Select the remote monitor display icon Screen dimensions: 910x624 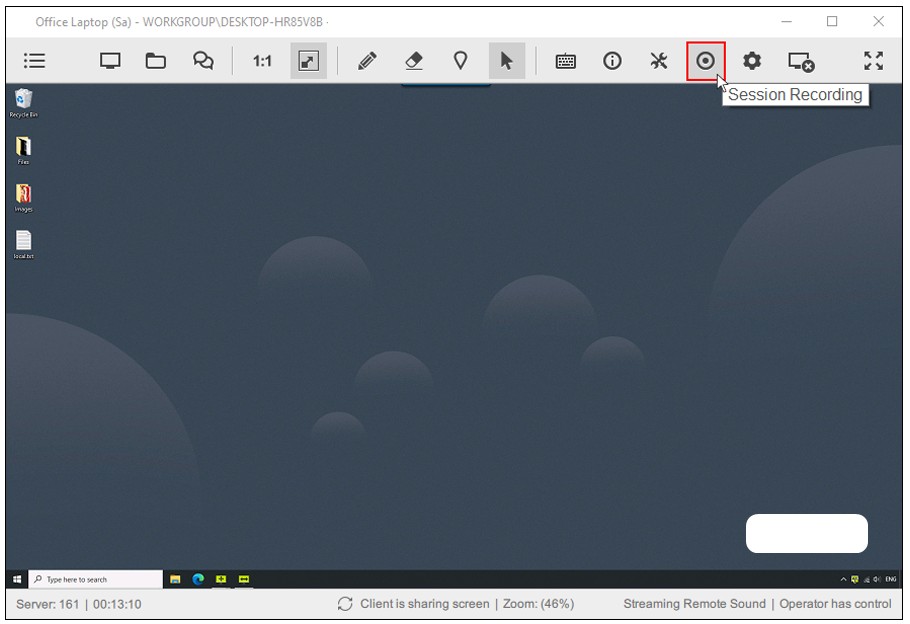[x=107, y=61]
